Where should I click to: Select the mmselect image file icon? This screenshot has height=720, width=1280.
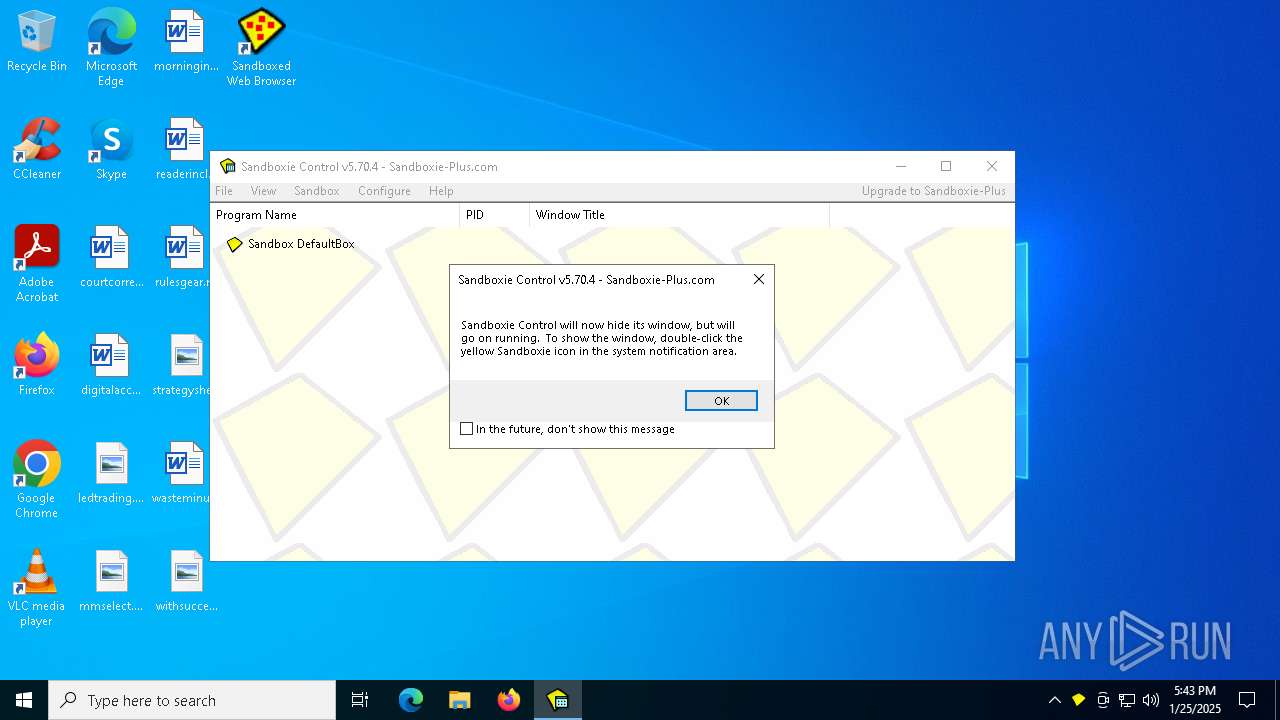[111, 582]
